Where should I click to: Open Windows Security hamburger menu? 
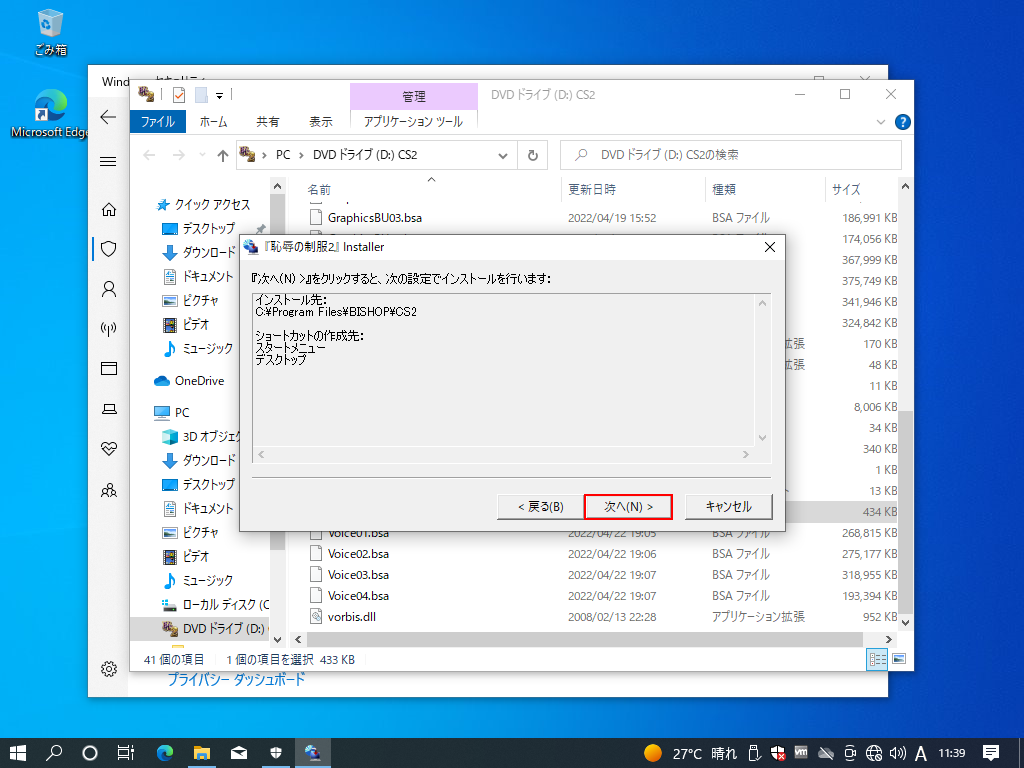[x=108, y=161]
